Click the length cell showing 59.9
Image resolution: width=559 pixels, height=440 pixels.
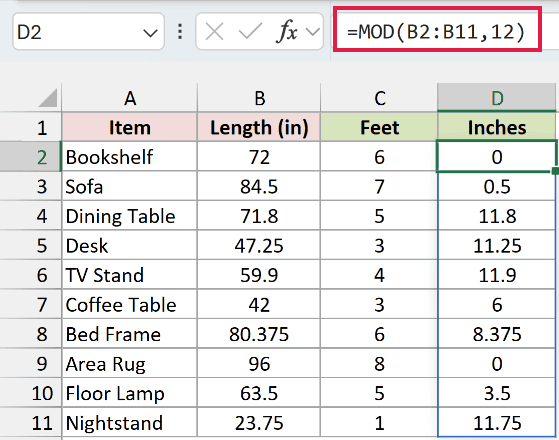pyautogui.click(x=259, y=275)
